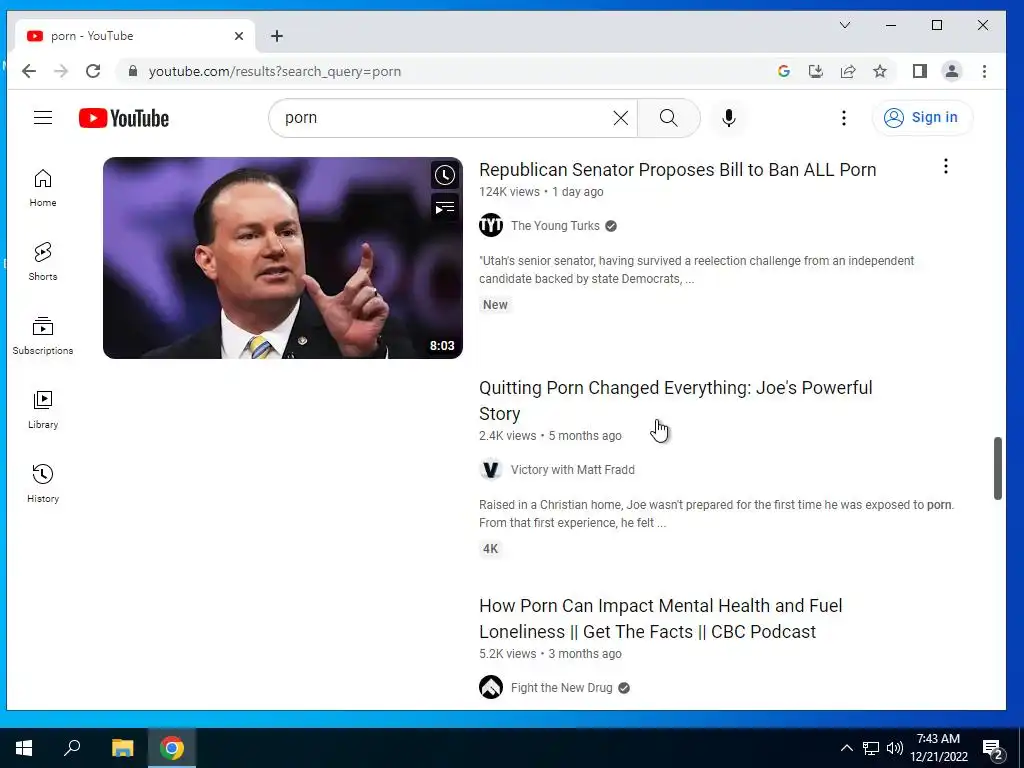
Task: Open Fight the New Drug channel avatar
Action: pyautogui.click(x=491, y=687)
